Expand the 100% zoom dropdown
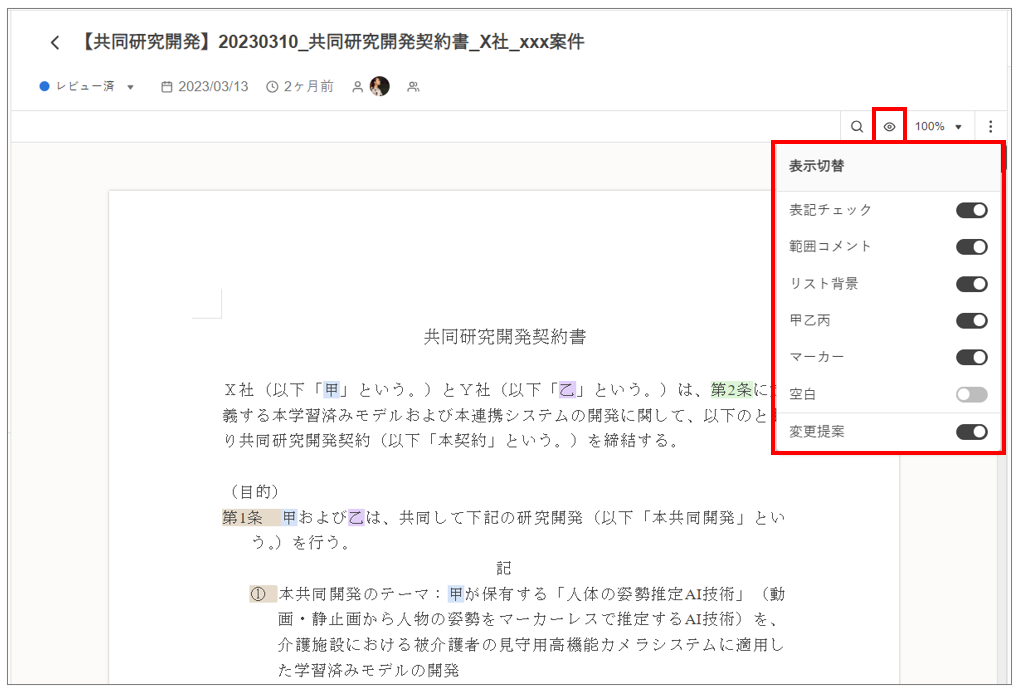 pos(938,127)
